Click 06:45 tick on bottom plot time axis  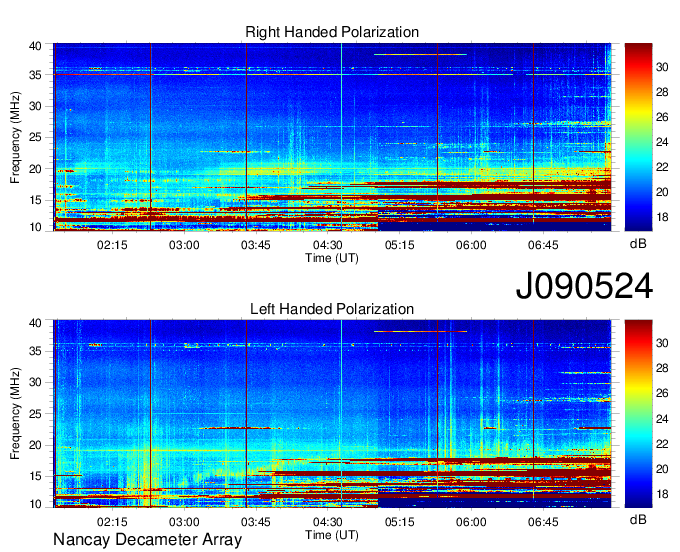coord(543,522)
